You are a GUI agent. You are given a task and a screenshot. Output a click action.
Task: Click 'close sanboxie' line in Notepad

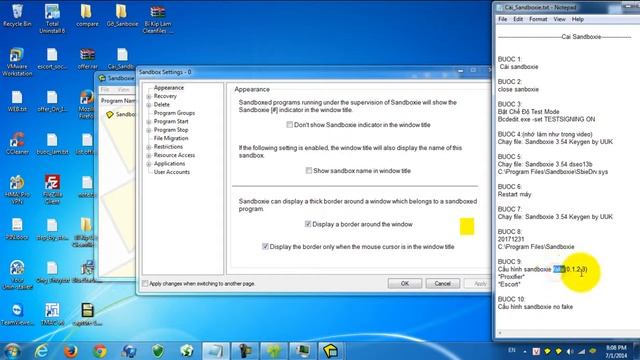coord(518,89)
